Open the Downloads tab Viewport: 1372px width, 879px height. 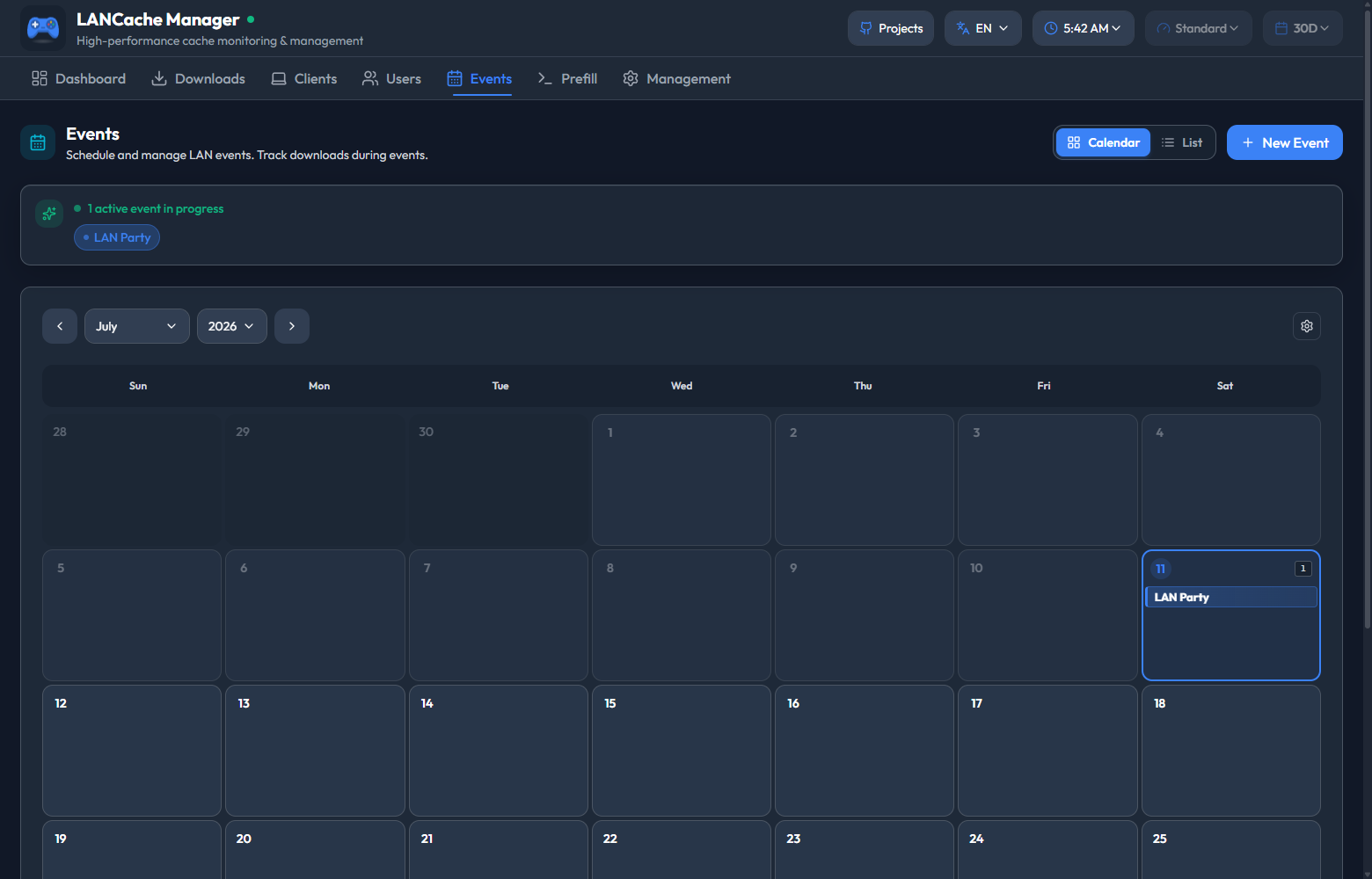198,79
